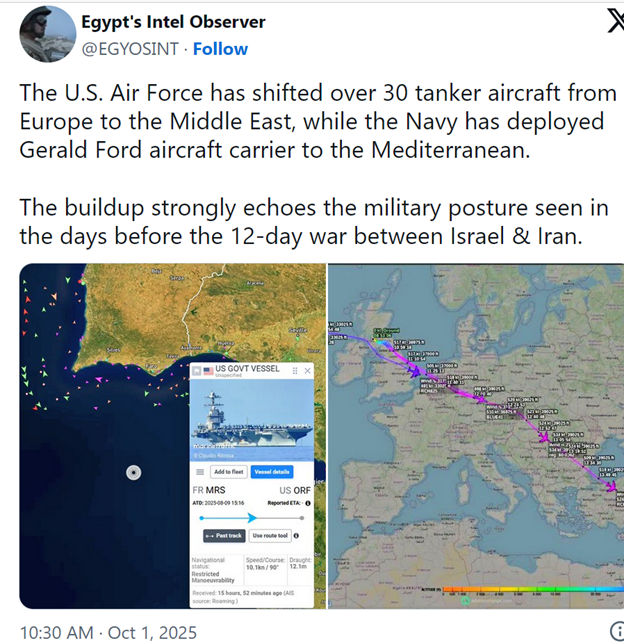
Task: Open Vessel details for the carrier
Action: tap(271, 471)
